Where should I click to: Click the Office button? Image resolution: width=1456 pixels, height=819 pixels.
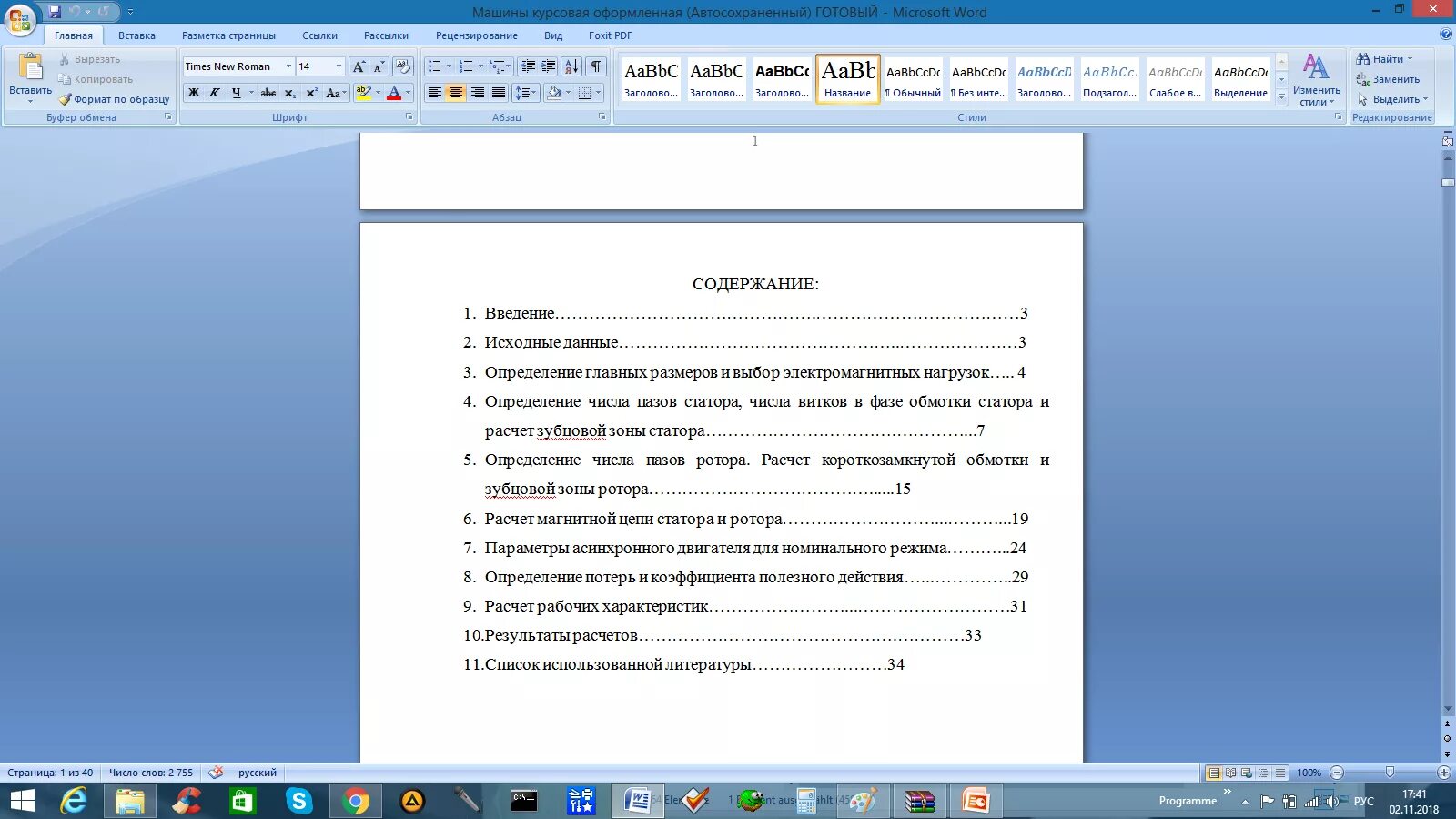pos(20,18)
